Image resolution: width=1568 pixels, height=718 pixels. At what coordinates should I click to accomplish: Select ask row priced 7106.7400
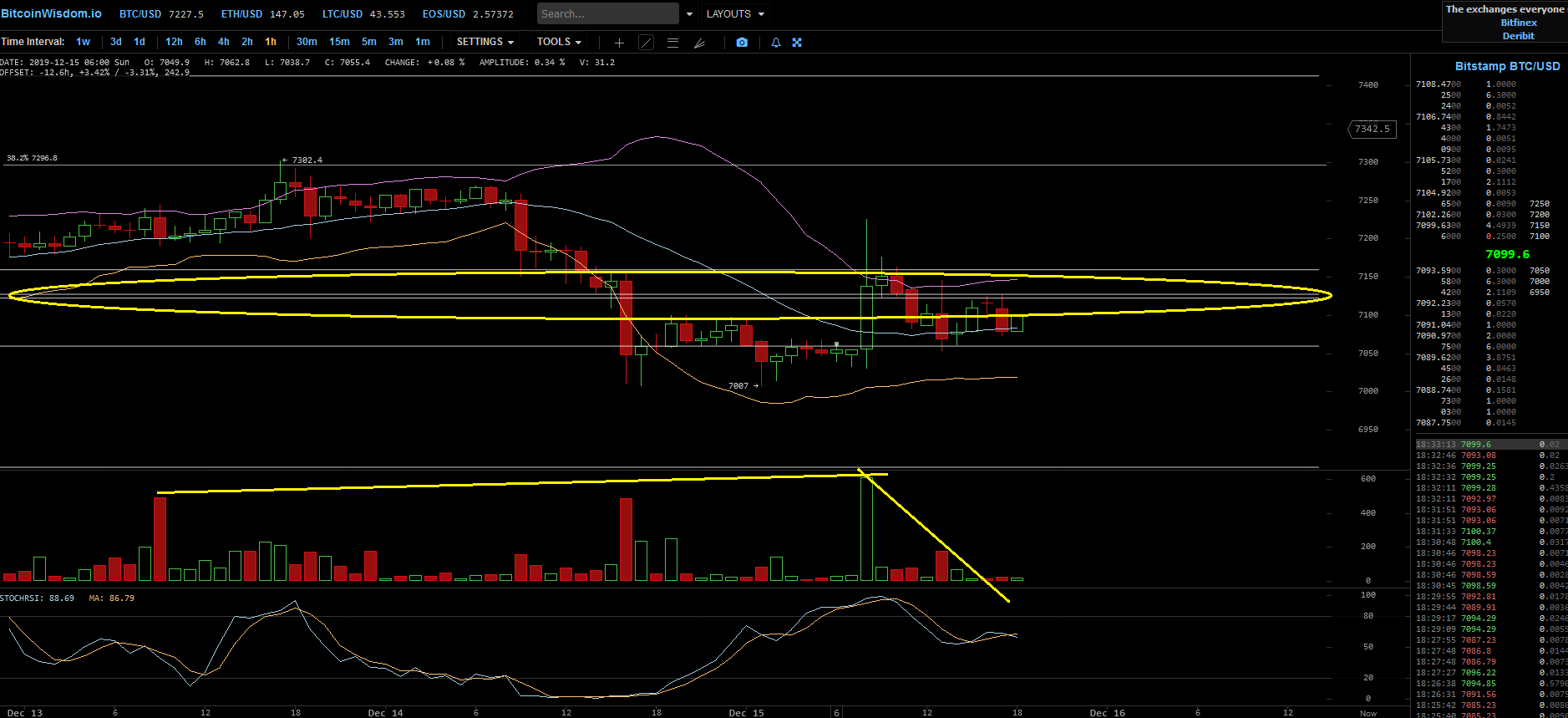click(x=1466, y=117)
